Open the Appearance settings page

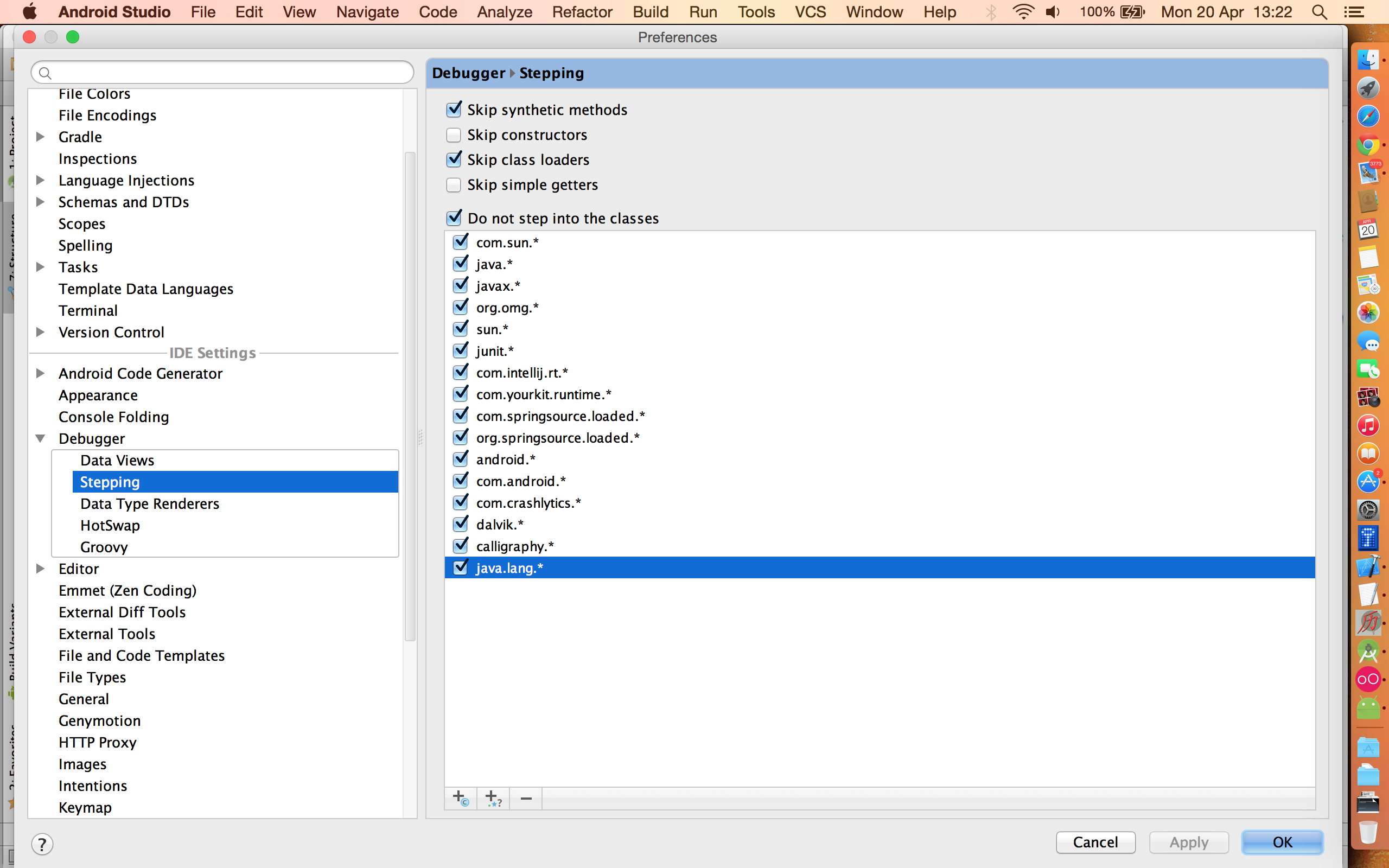pyautogui.click(x=98, y=395)
